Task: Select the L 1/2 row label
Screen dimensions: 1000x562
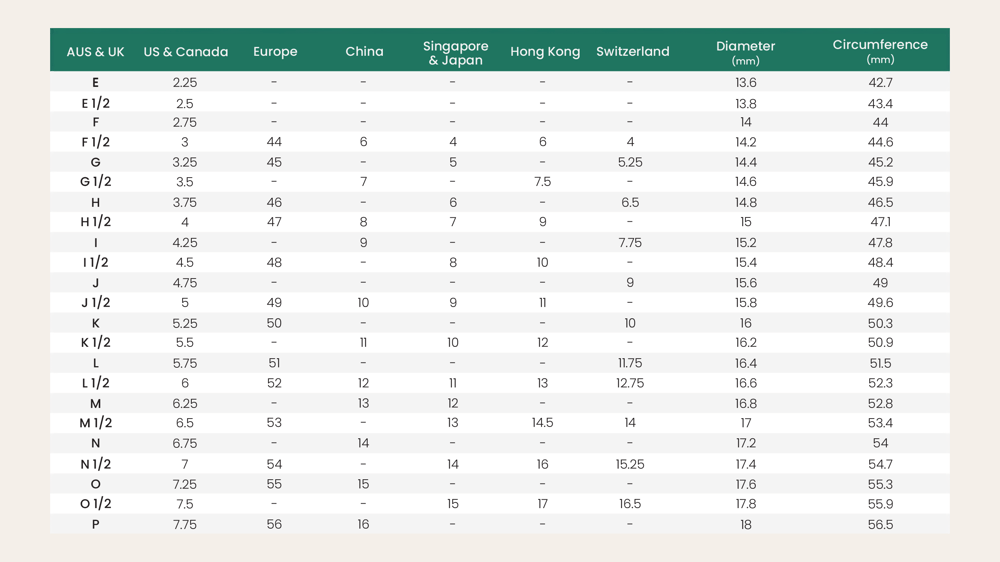Action: [x=96, y=383]
